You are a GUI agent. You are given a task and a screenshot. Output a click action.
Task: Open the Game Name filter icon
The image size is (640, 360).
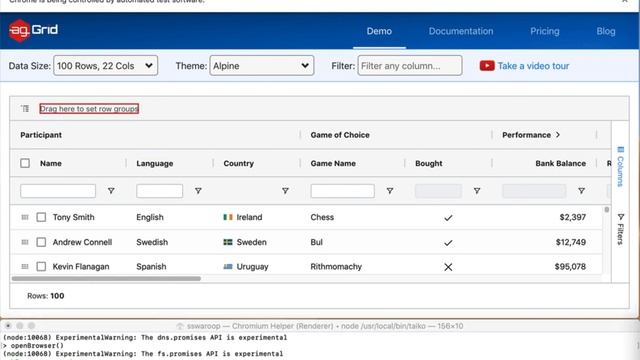click(x=390, y=191)
